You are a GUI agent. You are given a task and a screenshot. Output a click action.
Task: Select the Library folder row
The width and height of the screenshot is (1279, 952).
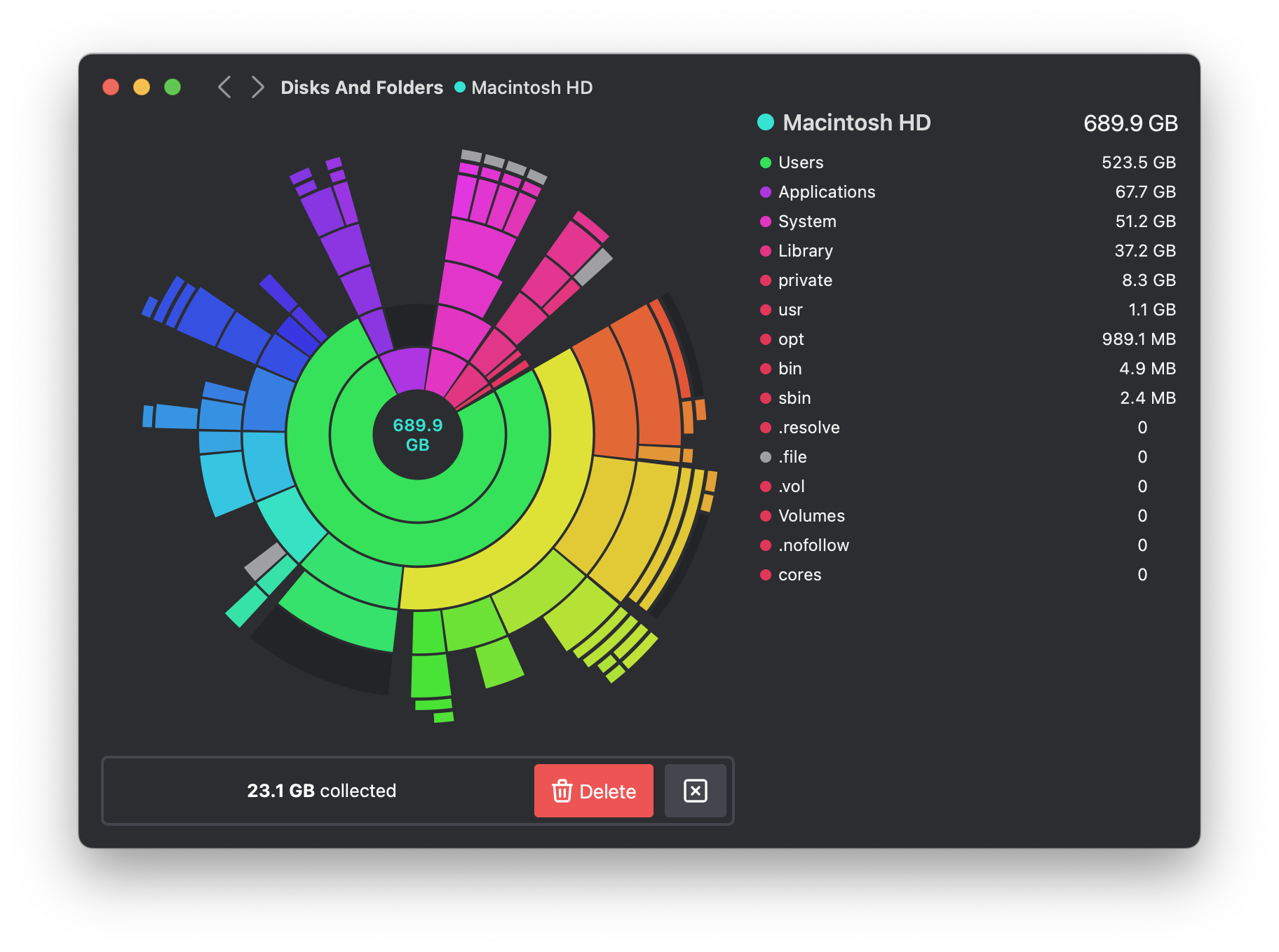[x=968, y=251]
